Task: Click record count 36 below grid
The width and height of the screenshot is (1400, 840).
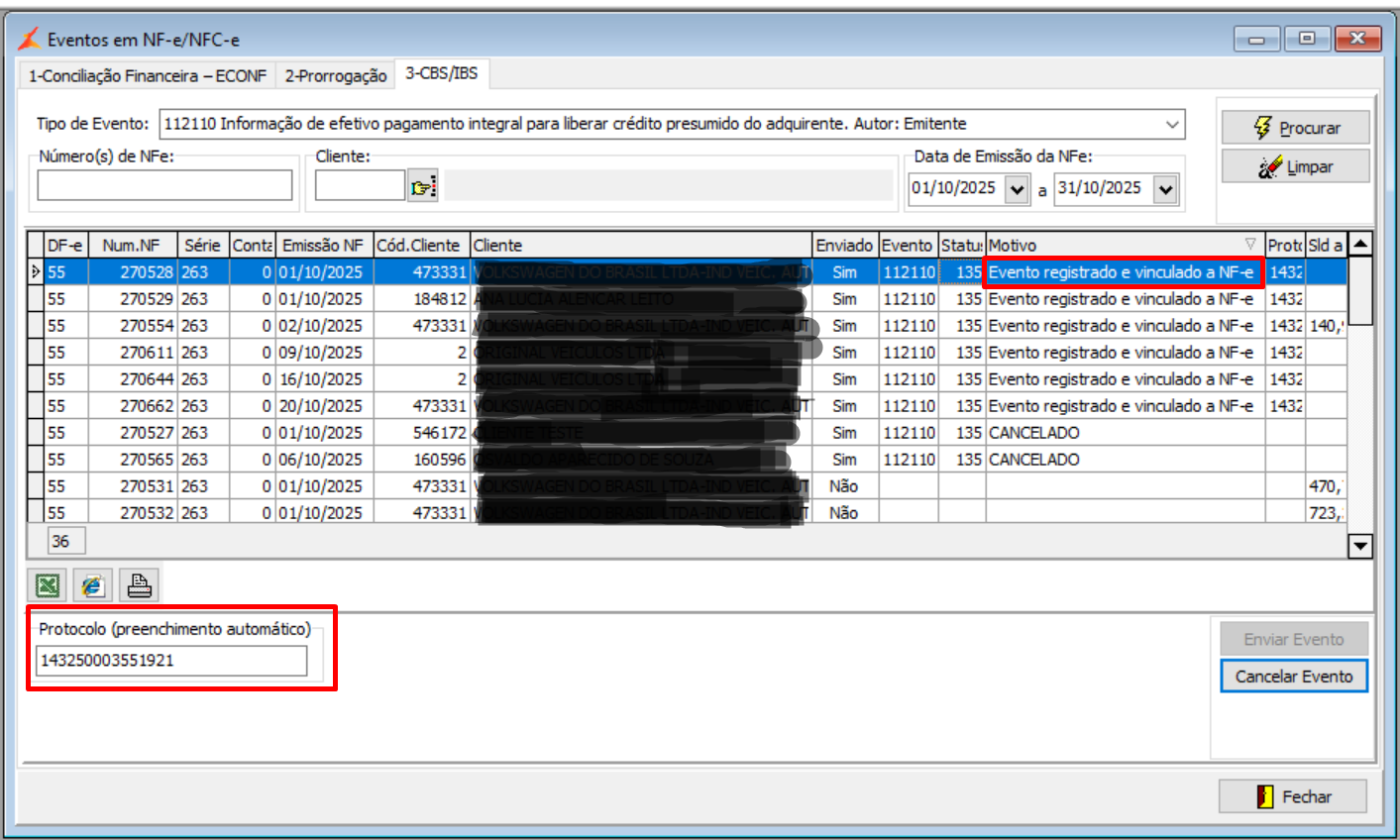Action: 66,541
